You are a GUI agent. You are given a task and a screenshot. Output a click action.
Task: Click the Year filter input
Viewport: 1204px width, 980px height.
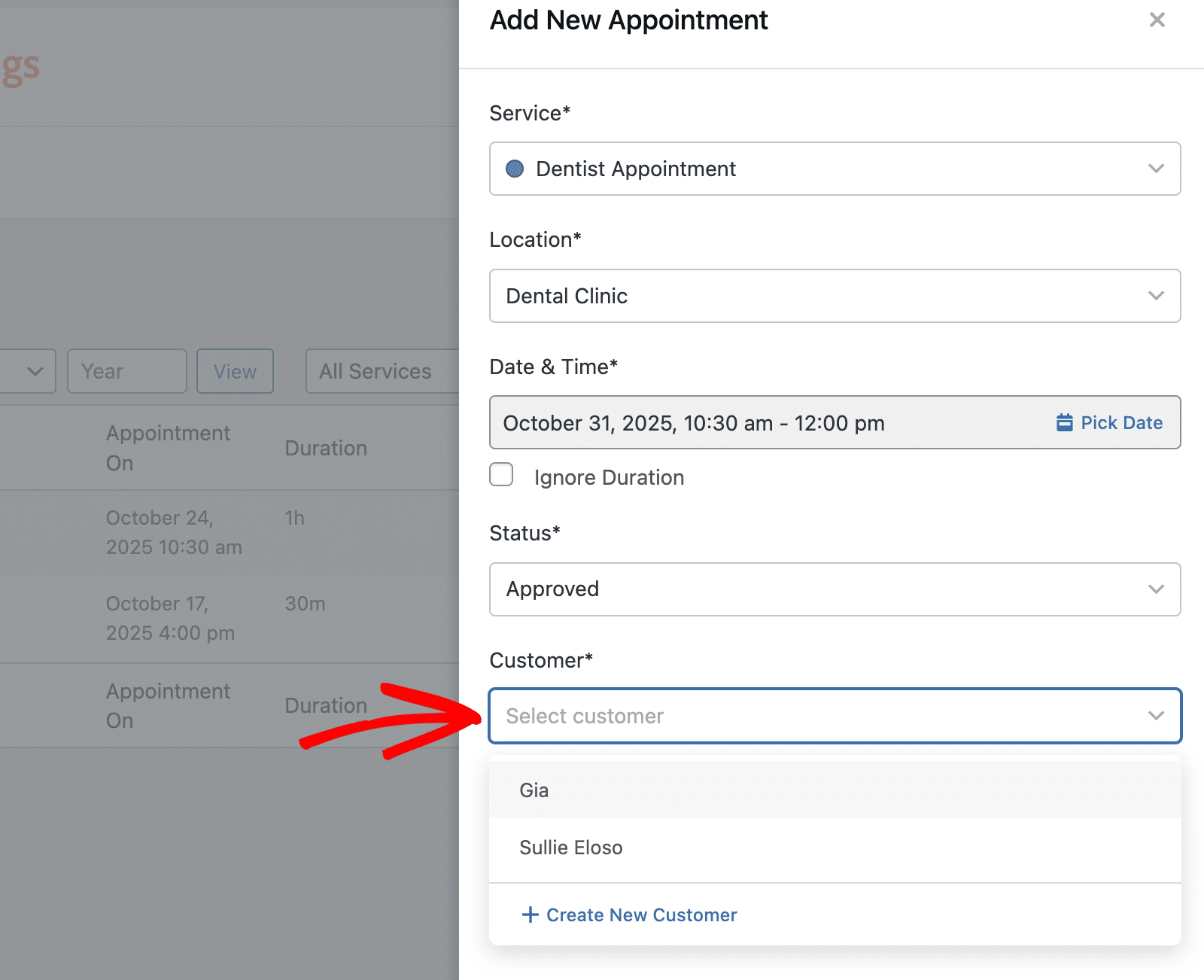click(x=126, y=371)
